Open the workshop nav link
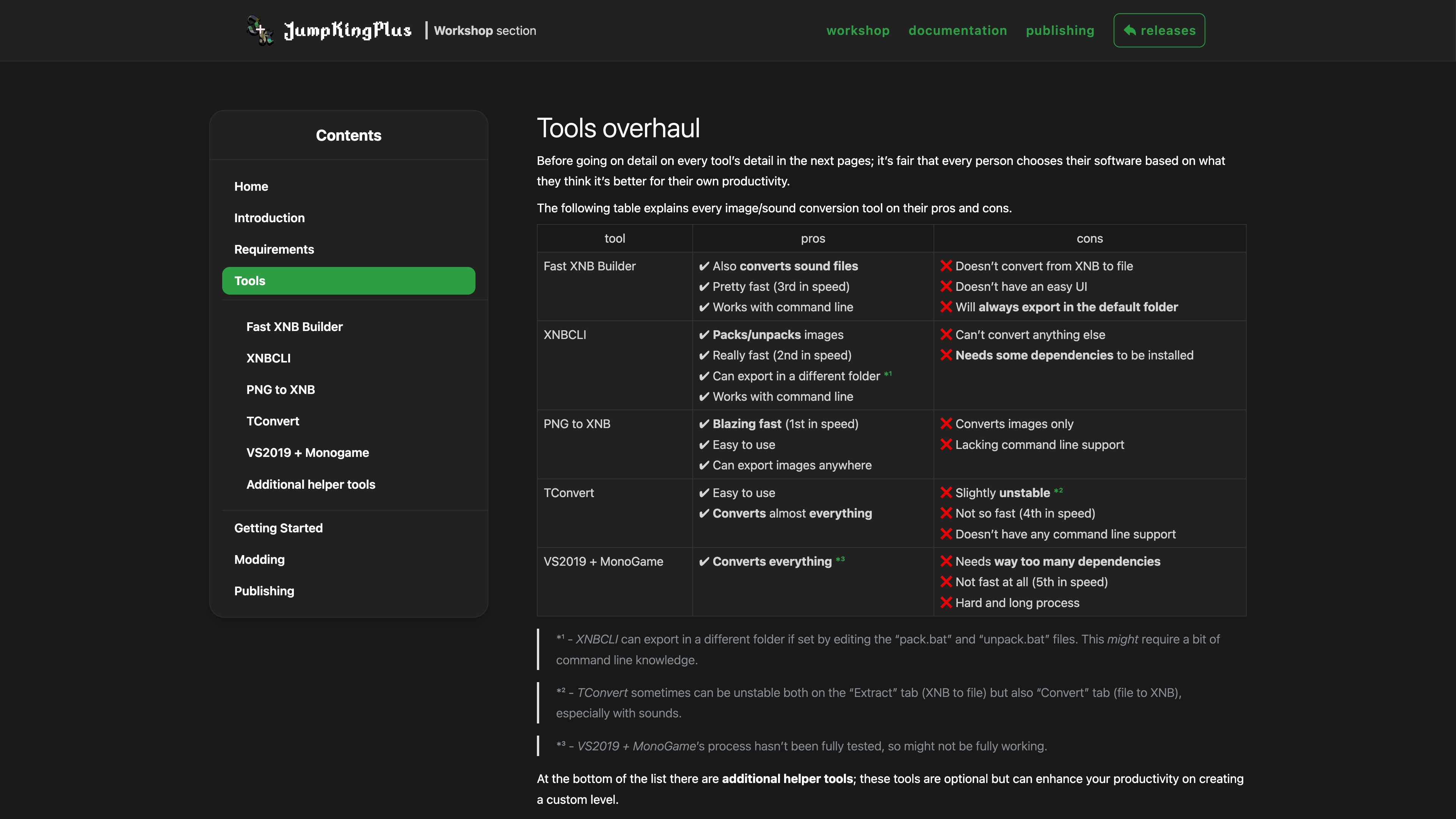Viewport: 1456px width, 819px height. pyautogui.click(x=857, y=30)
